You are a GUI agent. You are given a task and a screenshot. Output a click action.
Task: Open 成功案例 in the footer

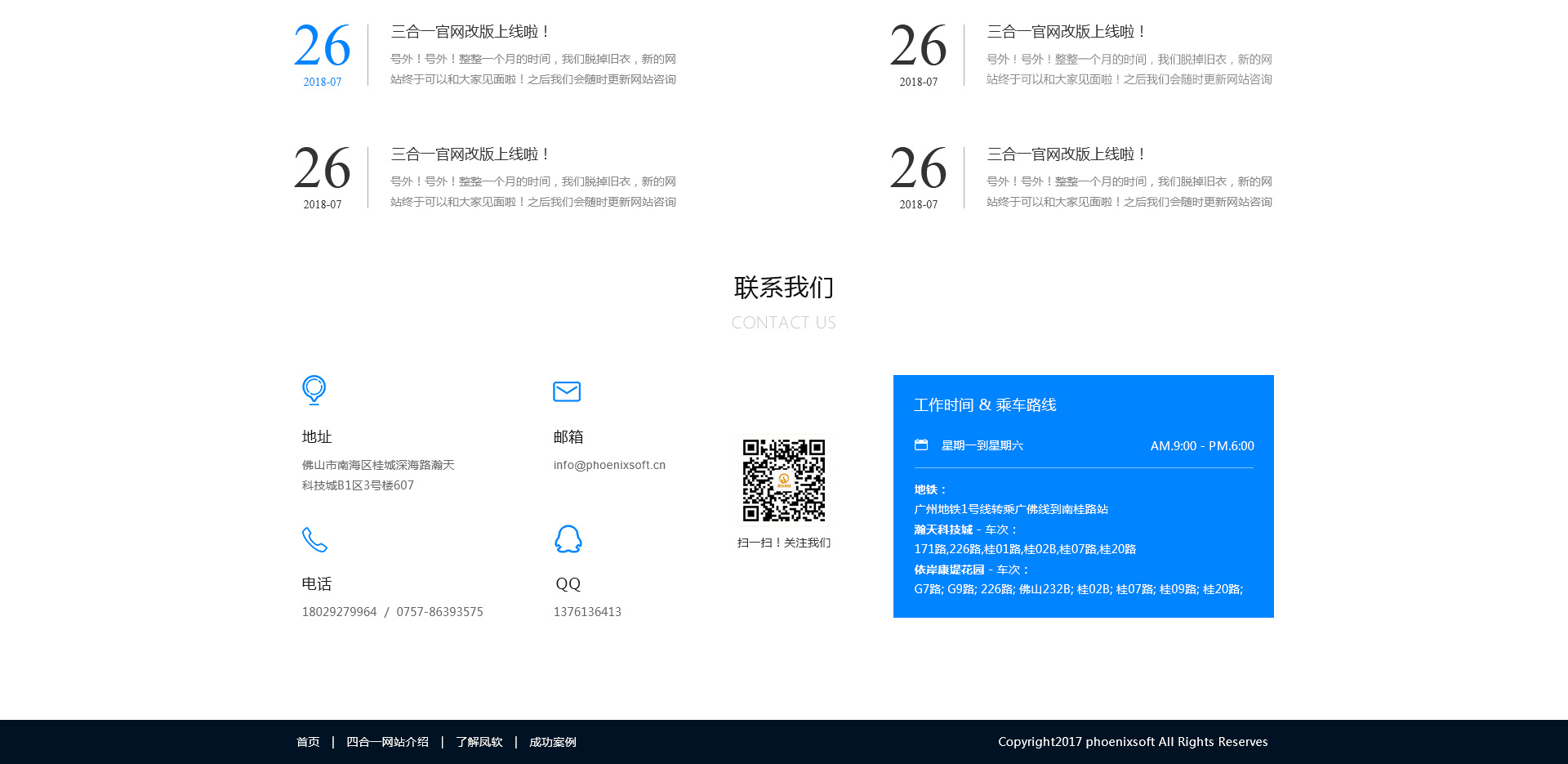click(553, 742)
